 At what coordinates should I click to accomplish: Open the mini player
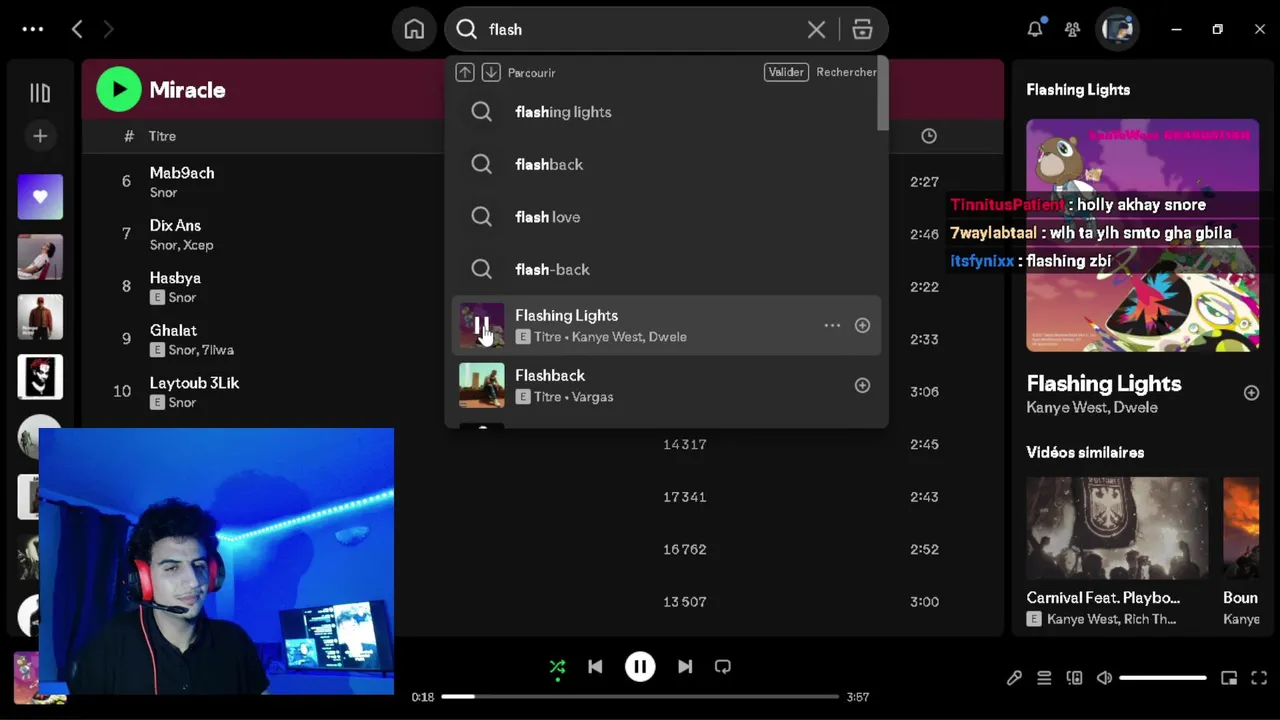click(1229, 678)
